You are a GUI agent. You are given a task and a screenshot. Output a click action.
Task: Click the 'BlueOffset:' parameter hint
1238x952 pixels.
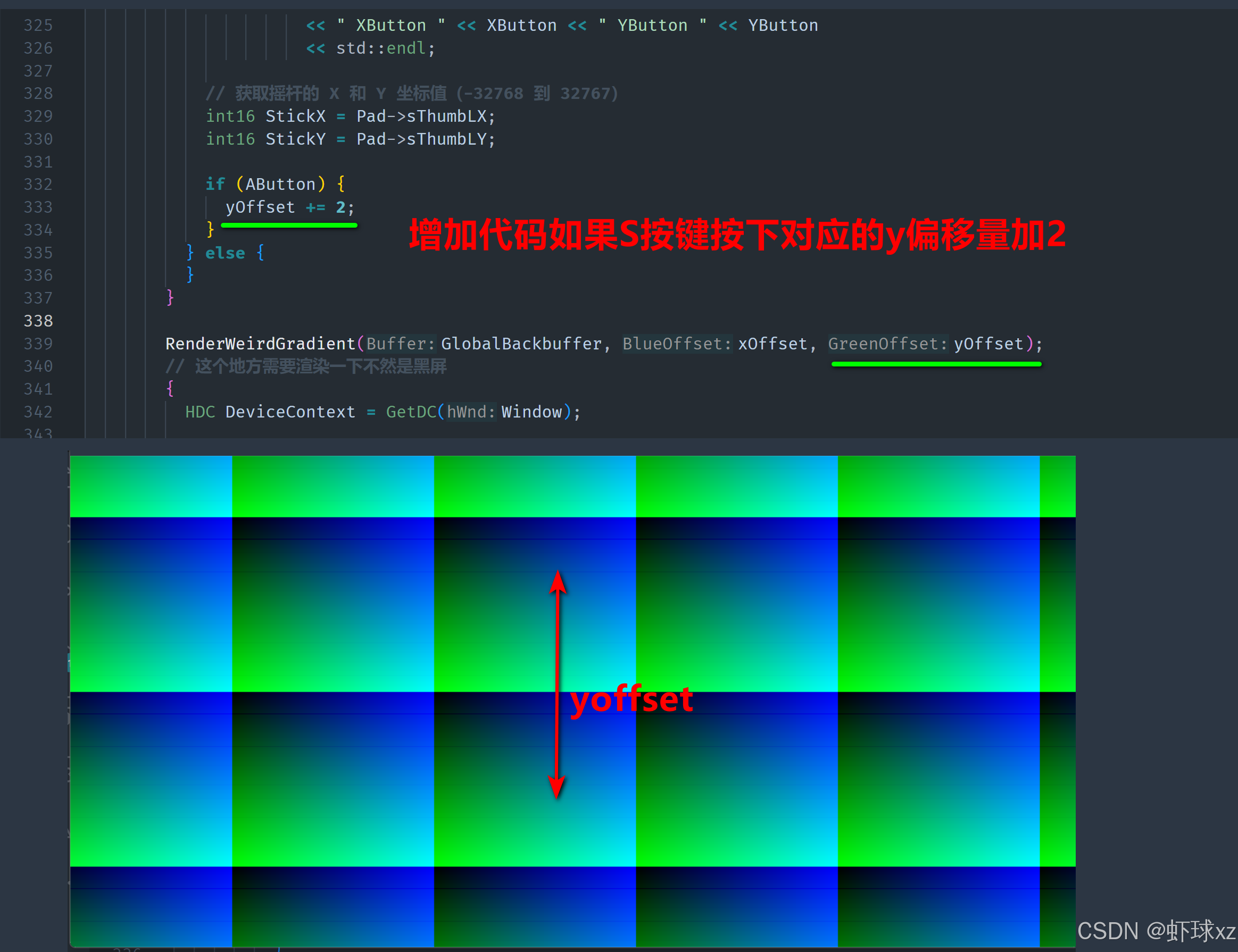[x=677, y=344]
